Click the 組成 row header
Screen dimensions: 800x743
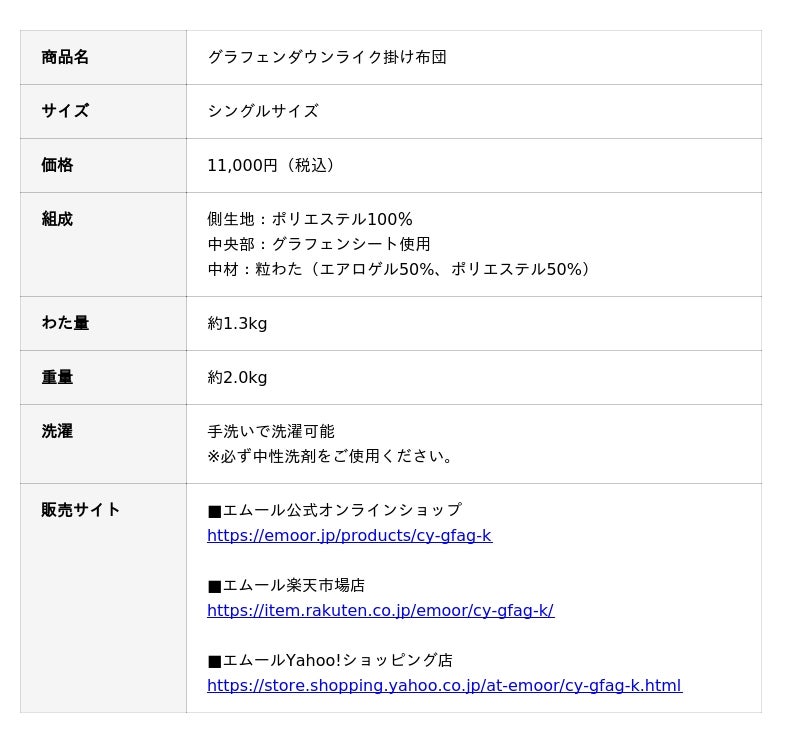(57, 219)
